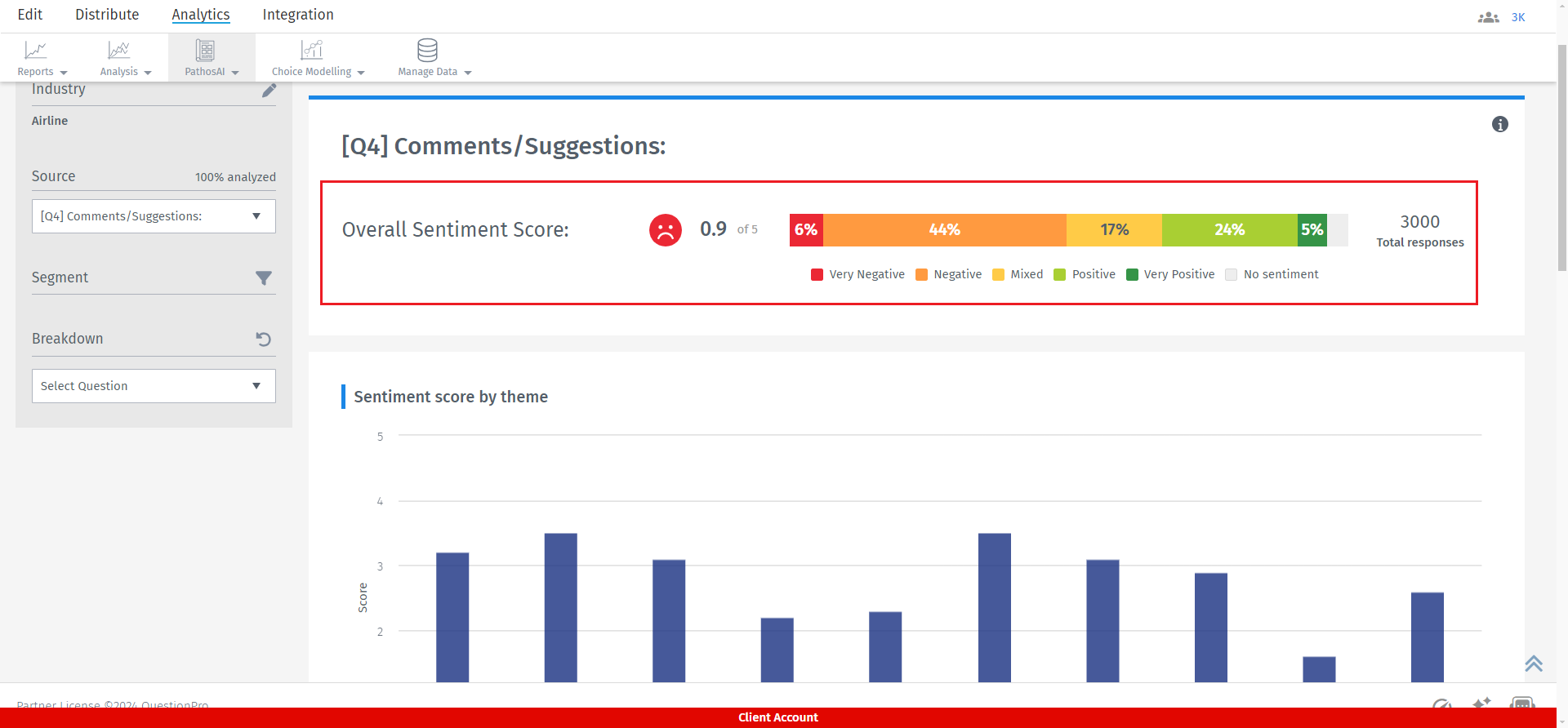The image size is (1568, 728).
Task: Open the Breakdown Select Question dropdown
Action: pos(154,386)
